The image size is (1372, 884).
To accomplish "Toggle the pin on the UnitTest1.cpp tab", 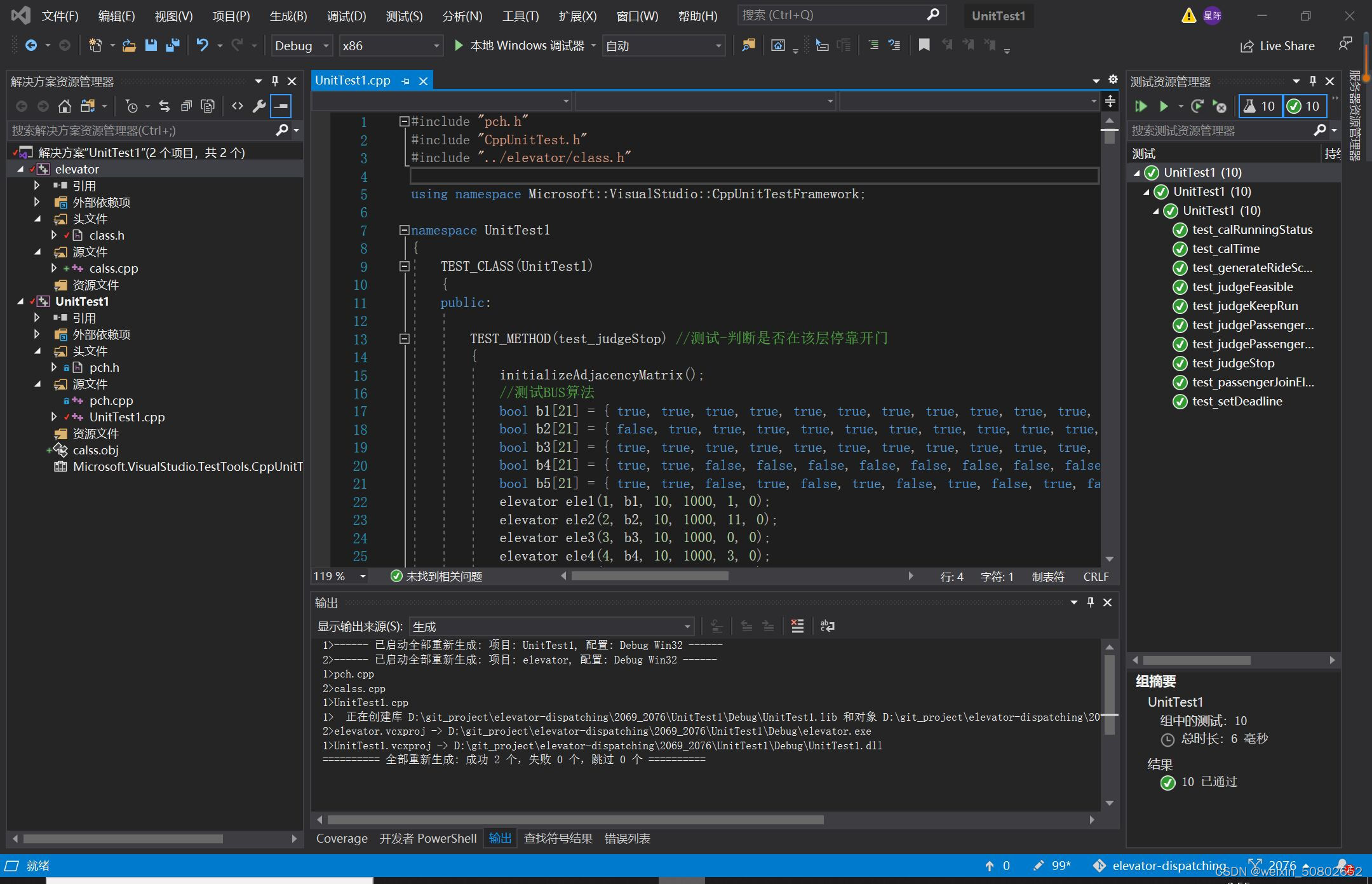I will [x=405, y=81].
